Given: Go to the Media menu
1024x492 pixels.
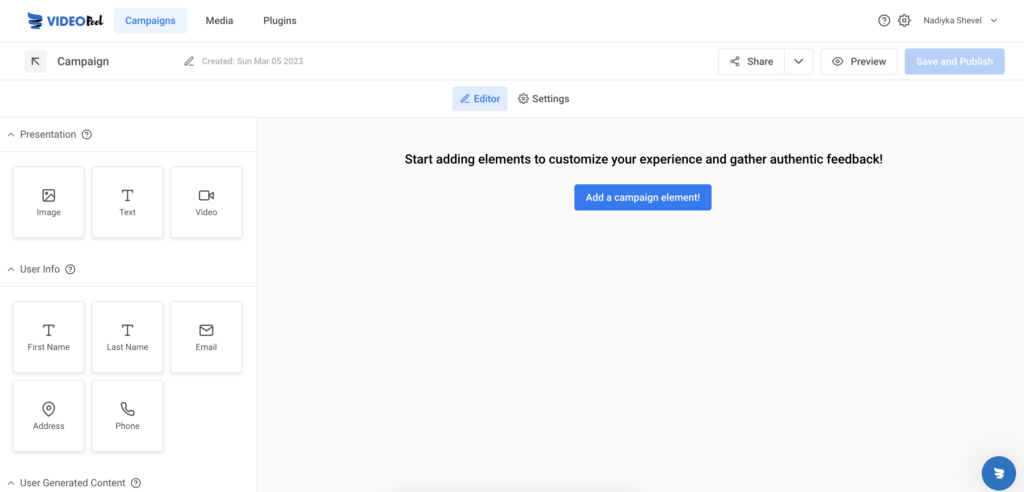Looking at the screenshot, I should pos(219,21).
